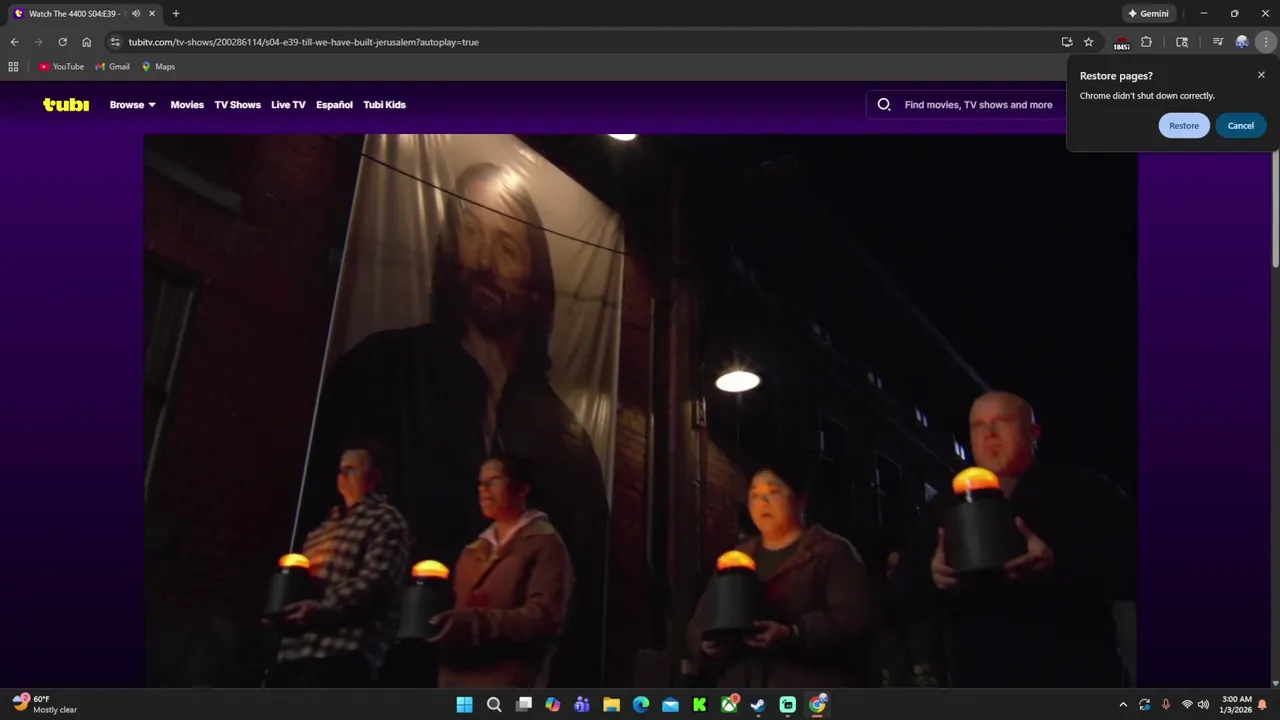
Task: Open the sync tray icon
Action: click(x=1144, y=705)
